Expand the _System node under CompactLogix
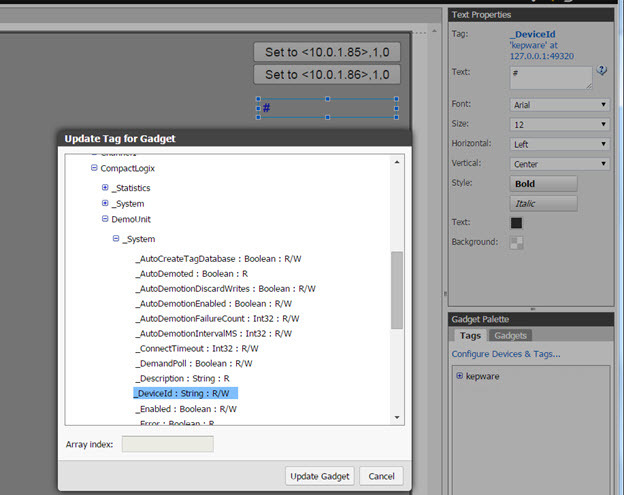624x495 pixels. [x=105, y=203]
